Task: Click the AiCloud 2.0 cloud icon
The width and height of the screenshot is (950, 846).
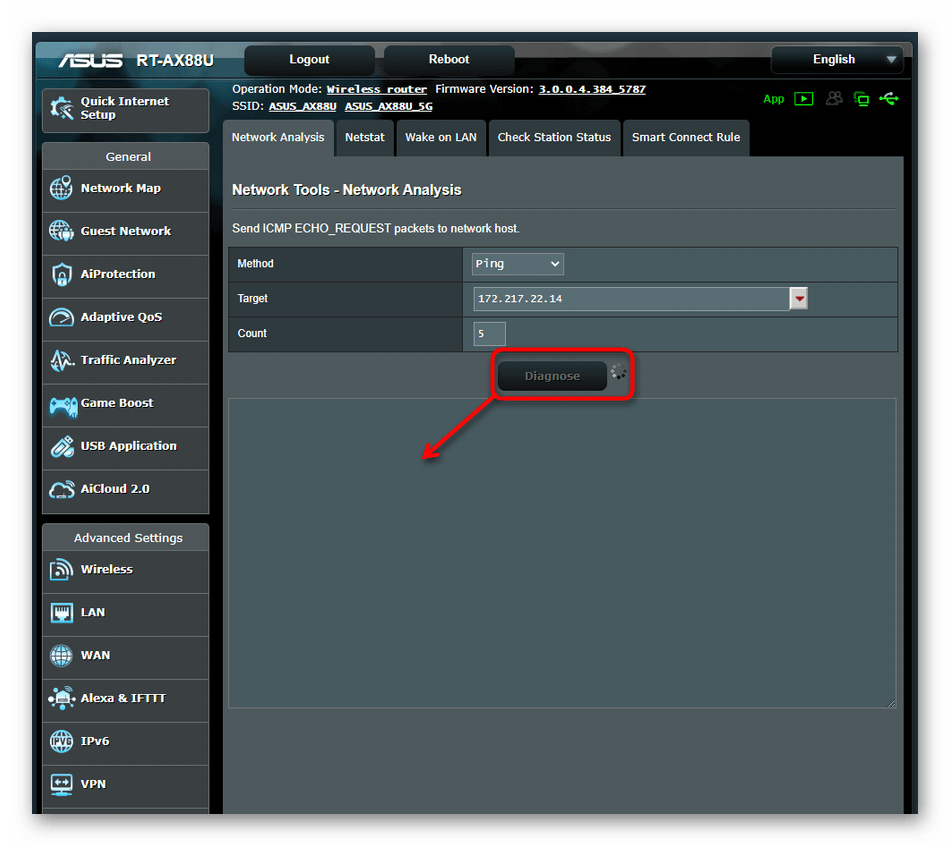Action: pos(62,490)
